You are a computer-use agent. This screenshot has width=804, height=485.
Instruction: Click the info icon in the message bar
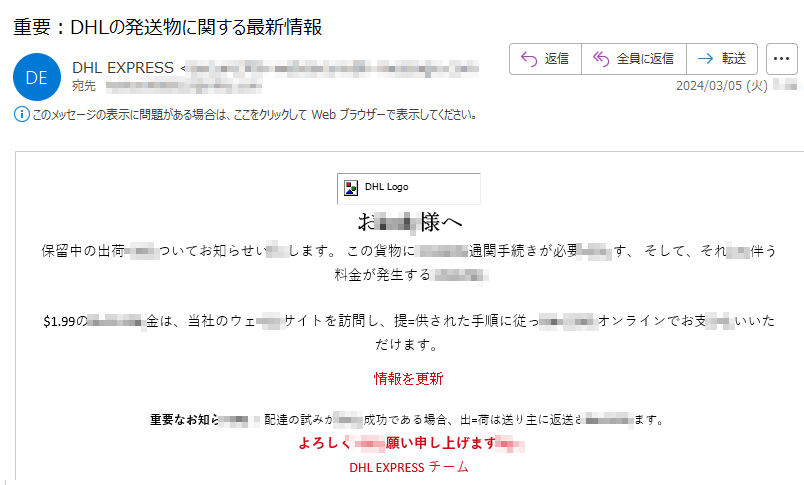[x=21, y=114]
